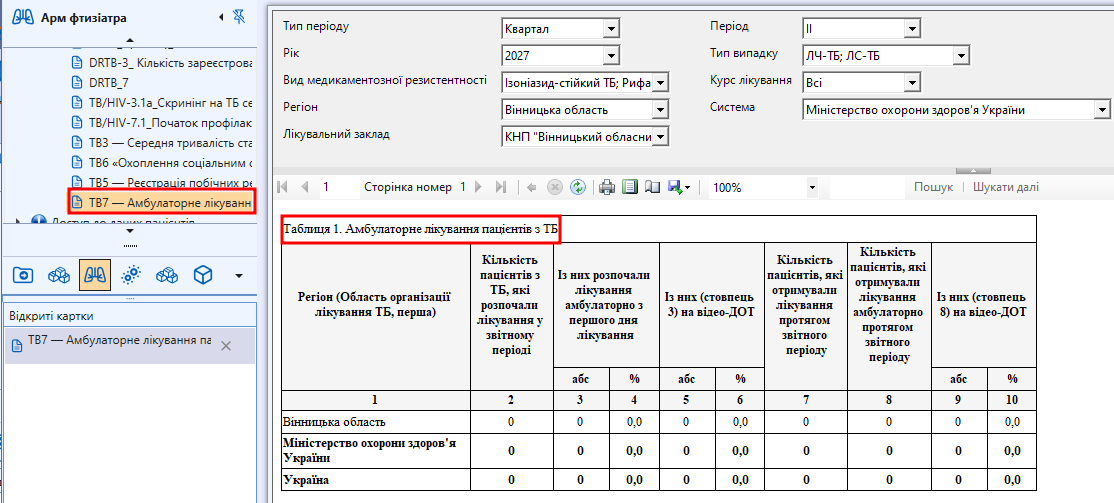The width and height of the screenshot is (1114, 503).
Task: Switch to print layout view
Action: [x=629, y=188]
